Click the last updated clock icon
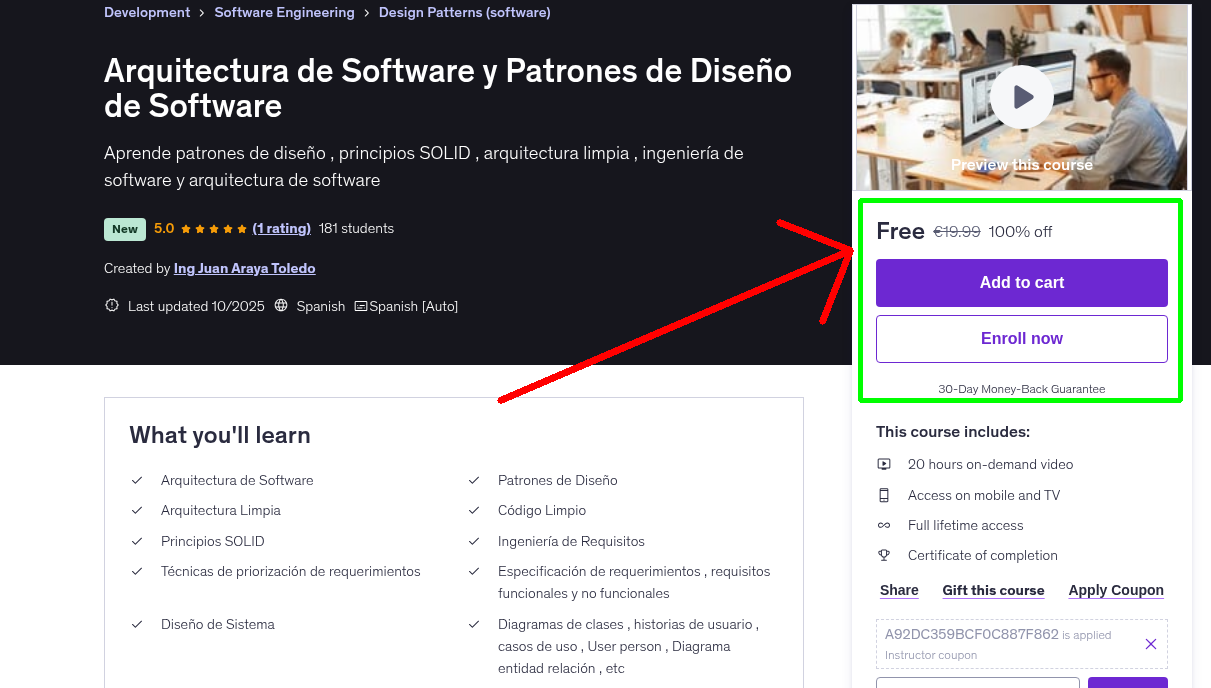 (111, 305)
